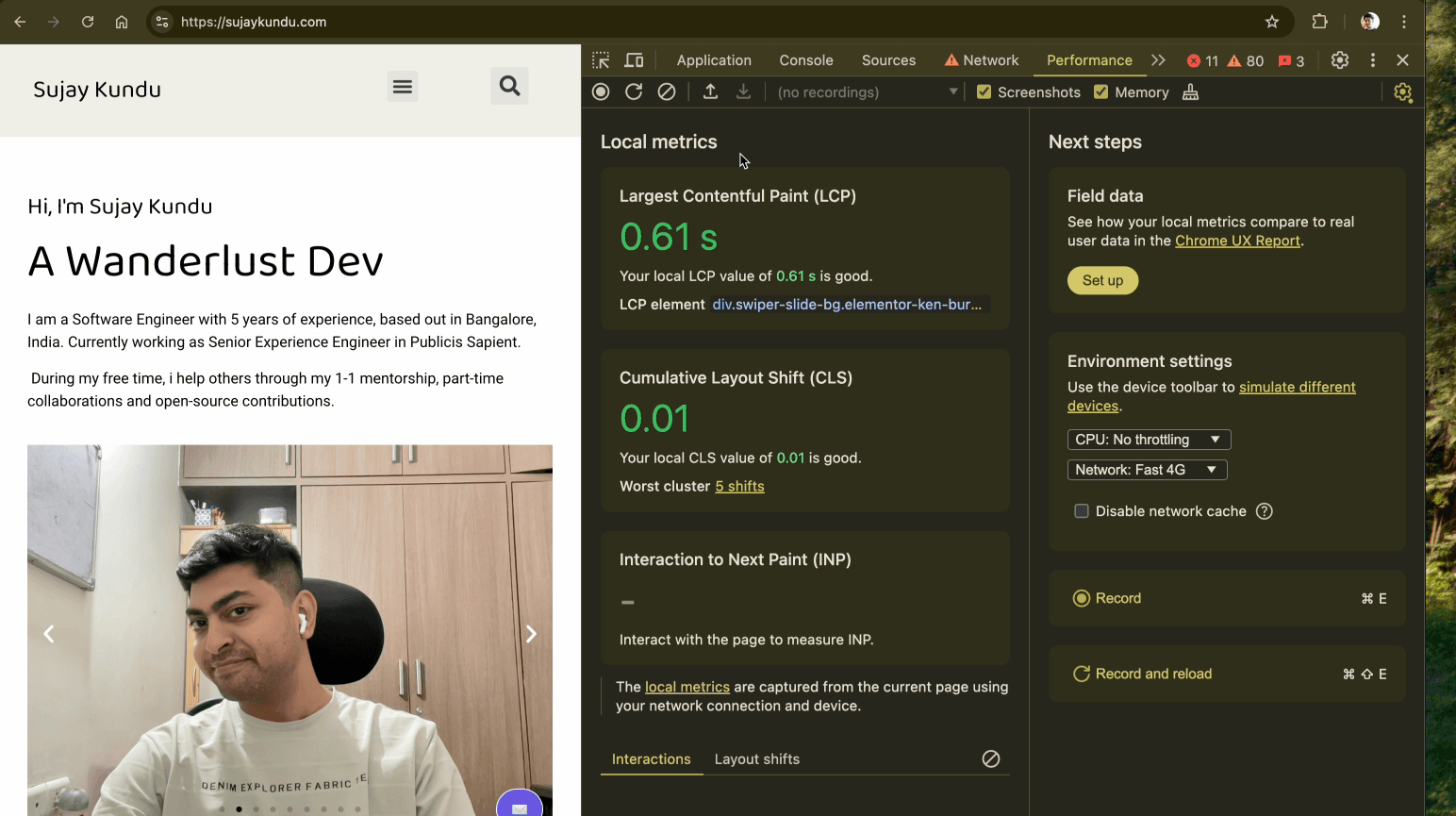The image size is (1456, 816).
Task: Disable the Screenshots capture checkbox
Action: pos(984,92)
